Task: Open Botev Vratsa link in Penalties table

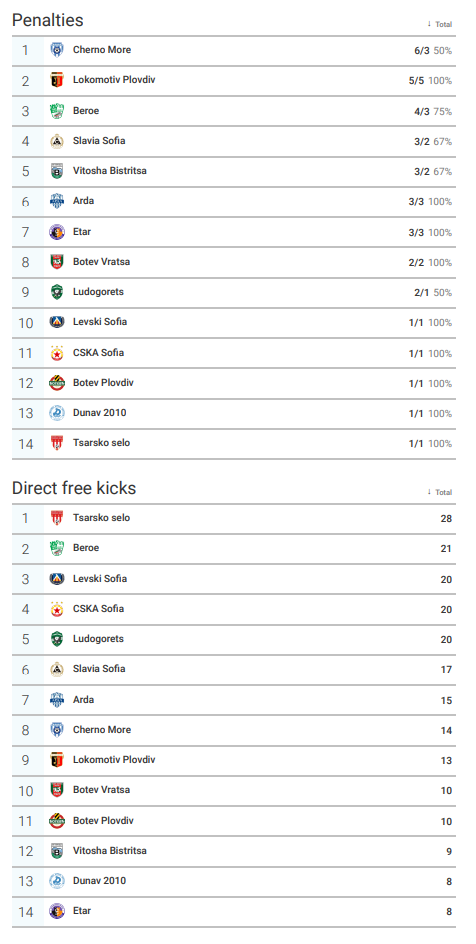Action: [101, 262]
